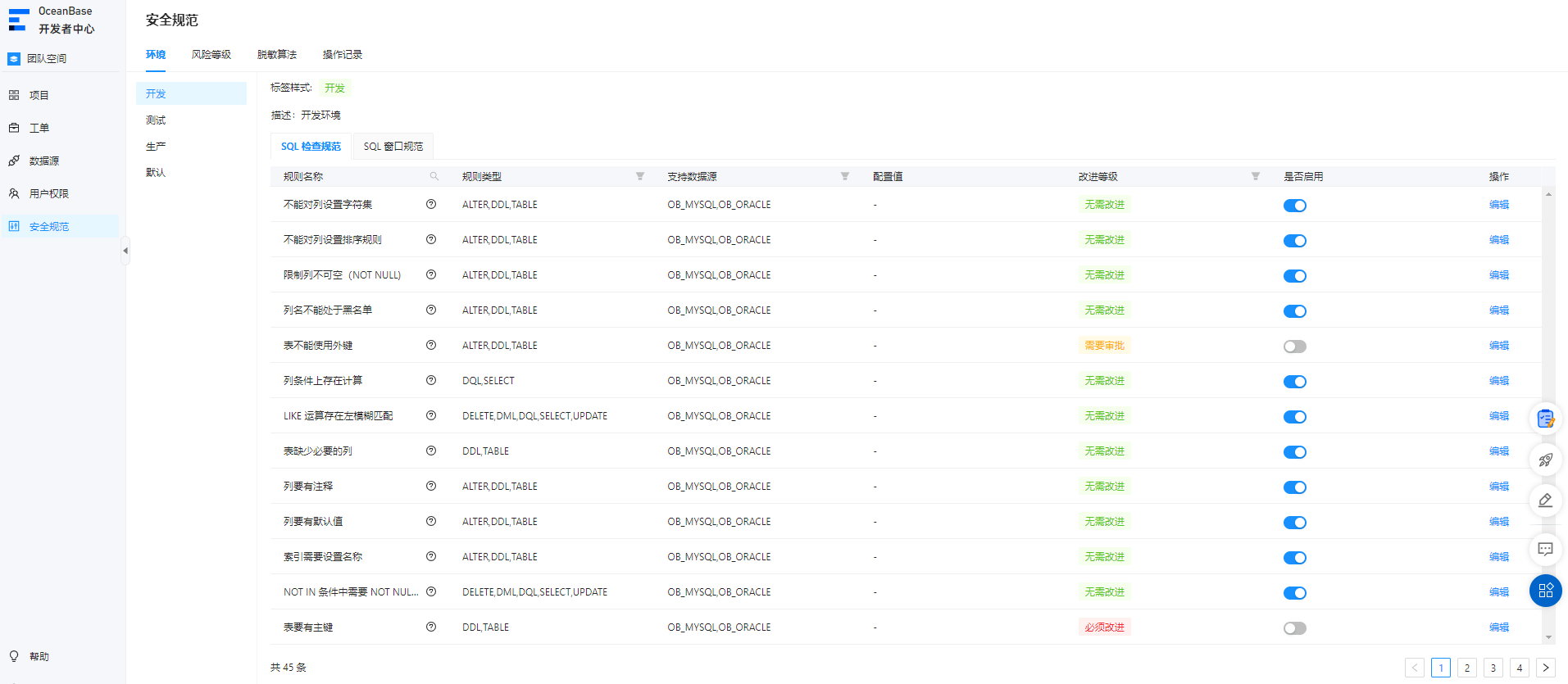
Task: Enable the 表要有主键 rule toggle
Action: pos(1295,628)
